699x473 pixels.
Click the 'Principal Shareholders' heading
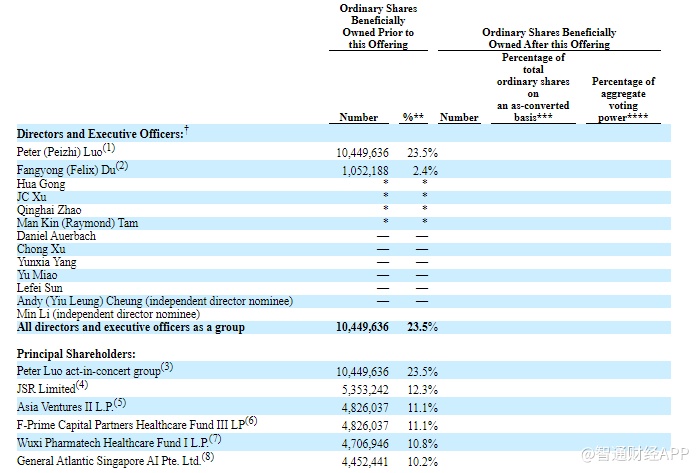click(76, 354)
